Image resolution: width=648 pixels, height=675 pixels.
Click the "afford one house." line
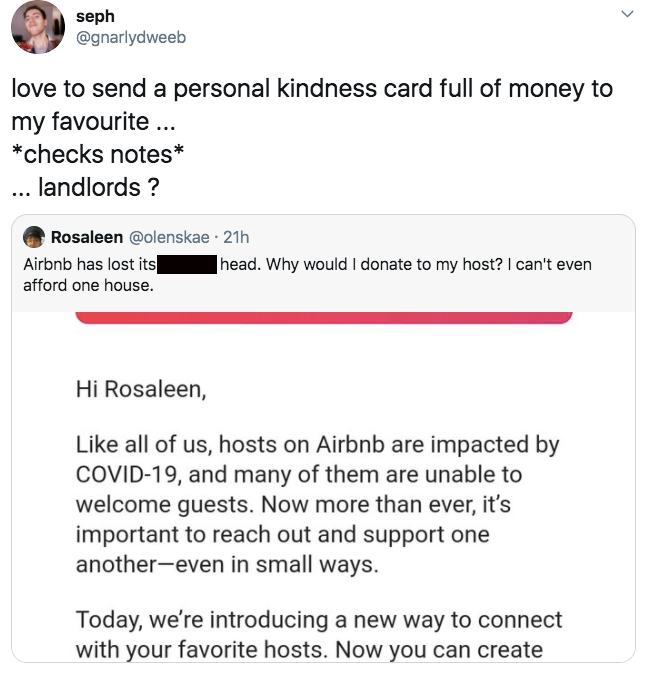point(89,284)
